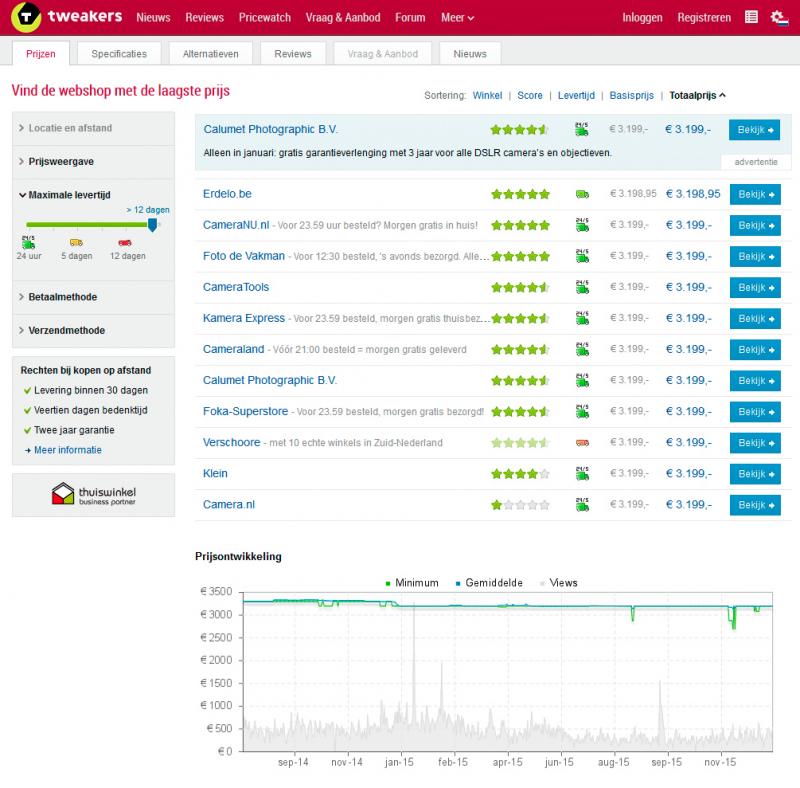
Task: Click the star rating for Erdelo.be
Action: [x=520, y=194]
